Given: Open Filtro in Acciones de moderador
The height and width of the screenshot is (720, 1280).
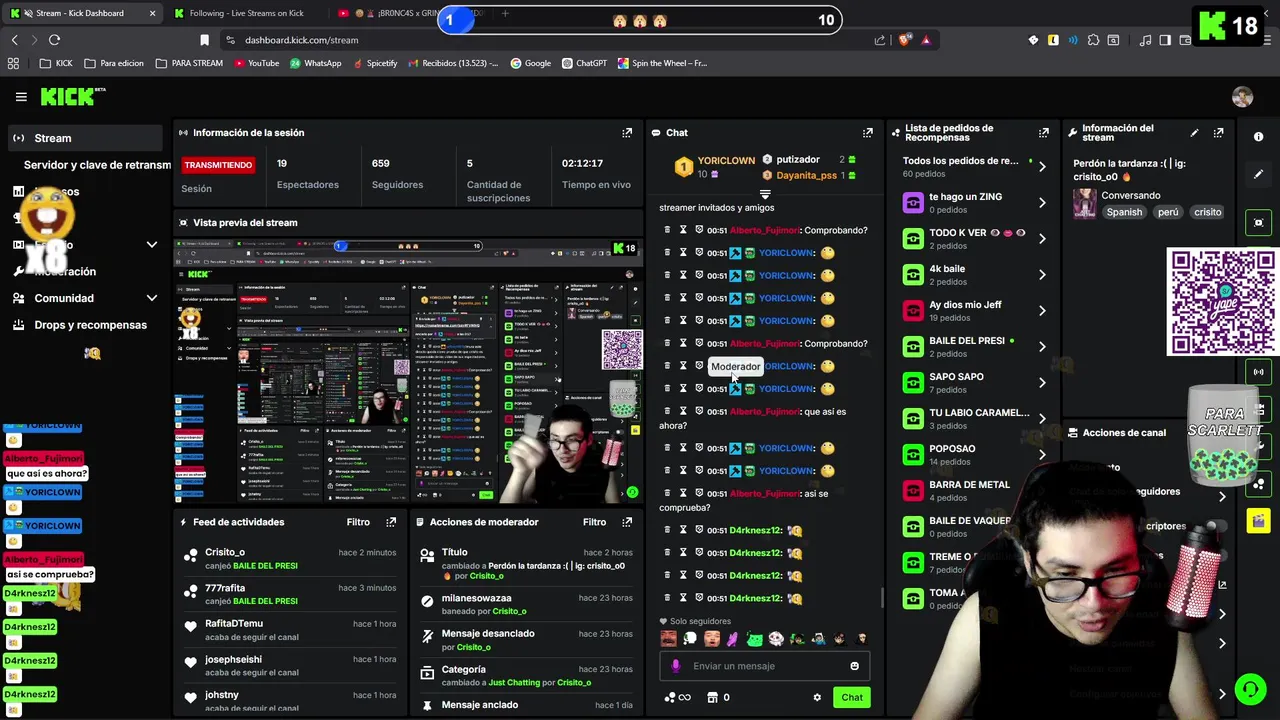Looking at the screenshot, I should coord(594,522).
